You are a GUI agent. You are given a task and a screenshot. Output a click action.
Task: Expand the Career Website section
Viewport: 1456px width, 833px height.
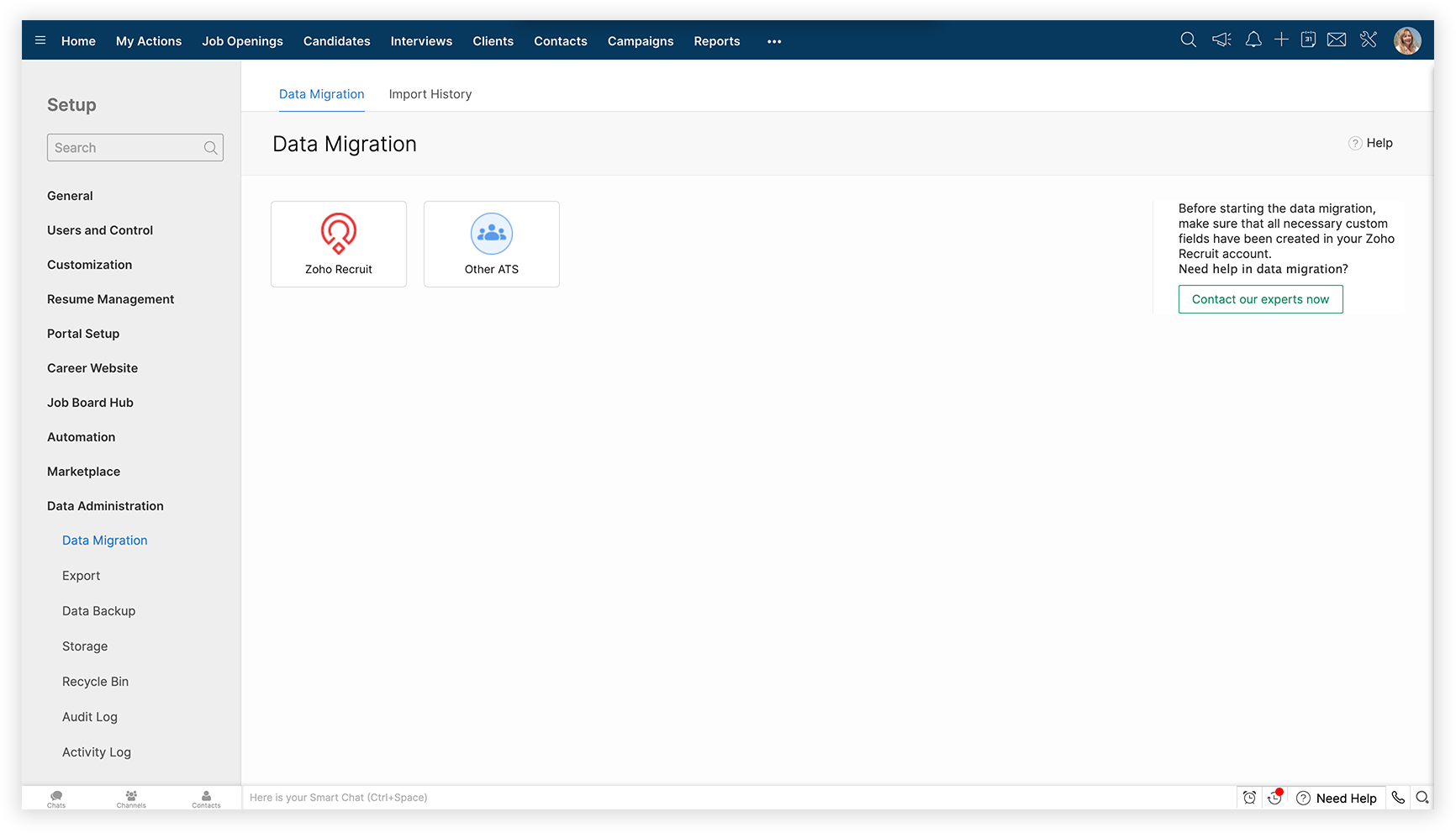click(x=92, y=368)
